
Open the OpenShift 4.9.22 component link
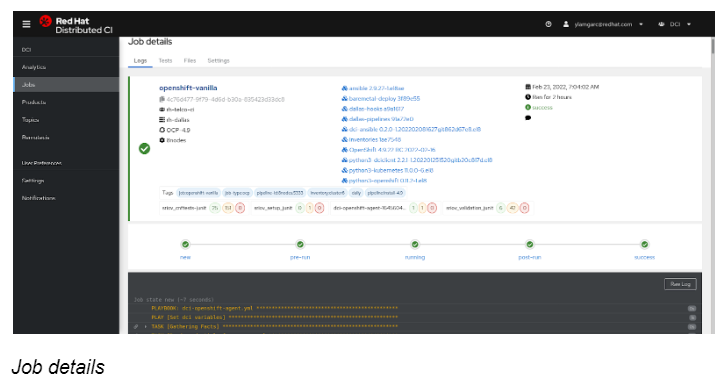pos(392,150)
